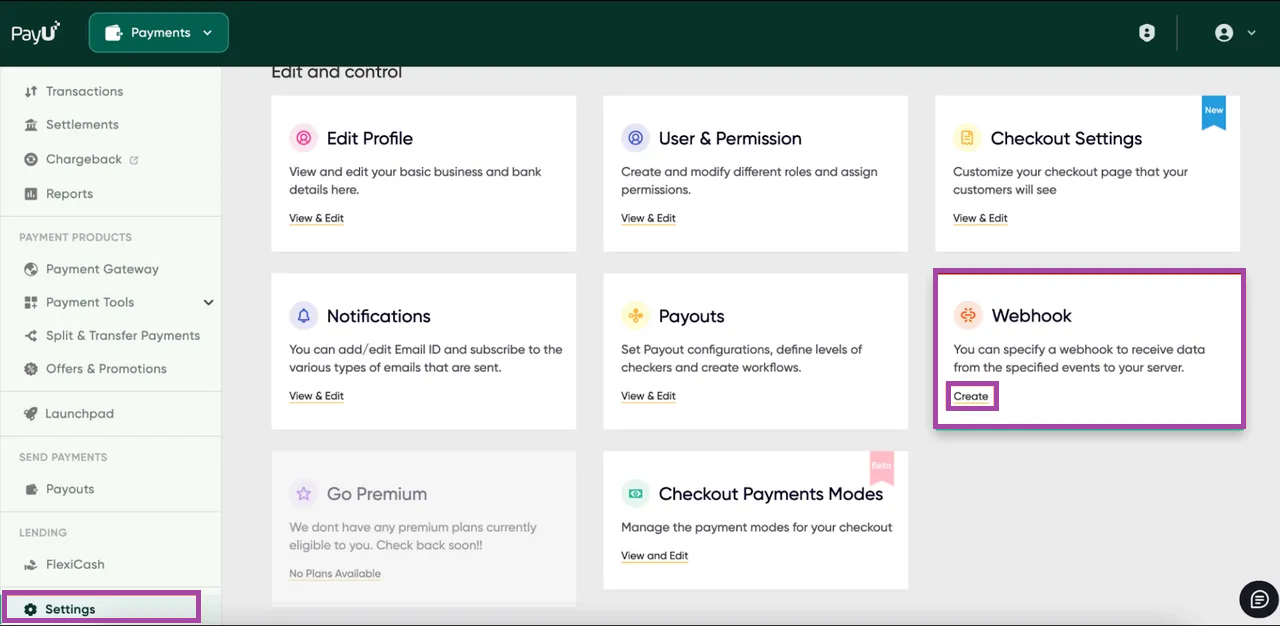Click the Edit Profile card icon
The width and height of the screenshot is (1284, 626).
point(303,138)
